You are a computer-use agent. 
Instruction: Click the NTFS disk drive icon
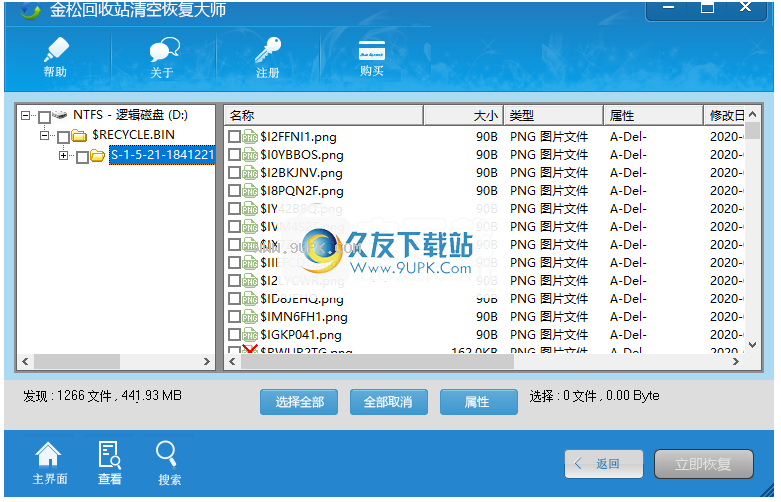point(60,115)
